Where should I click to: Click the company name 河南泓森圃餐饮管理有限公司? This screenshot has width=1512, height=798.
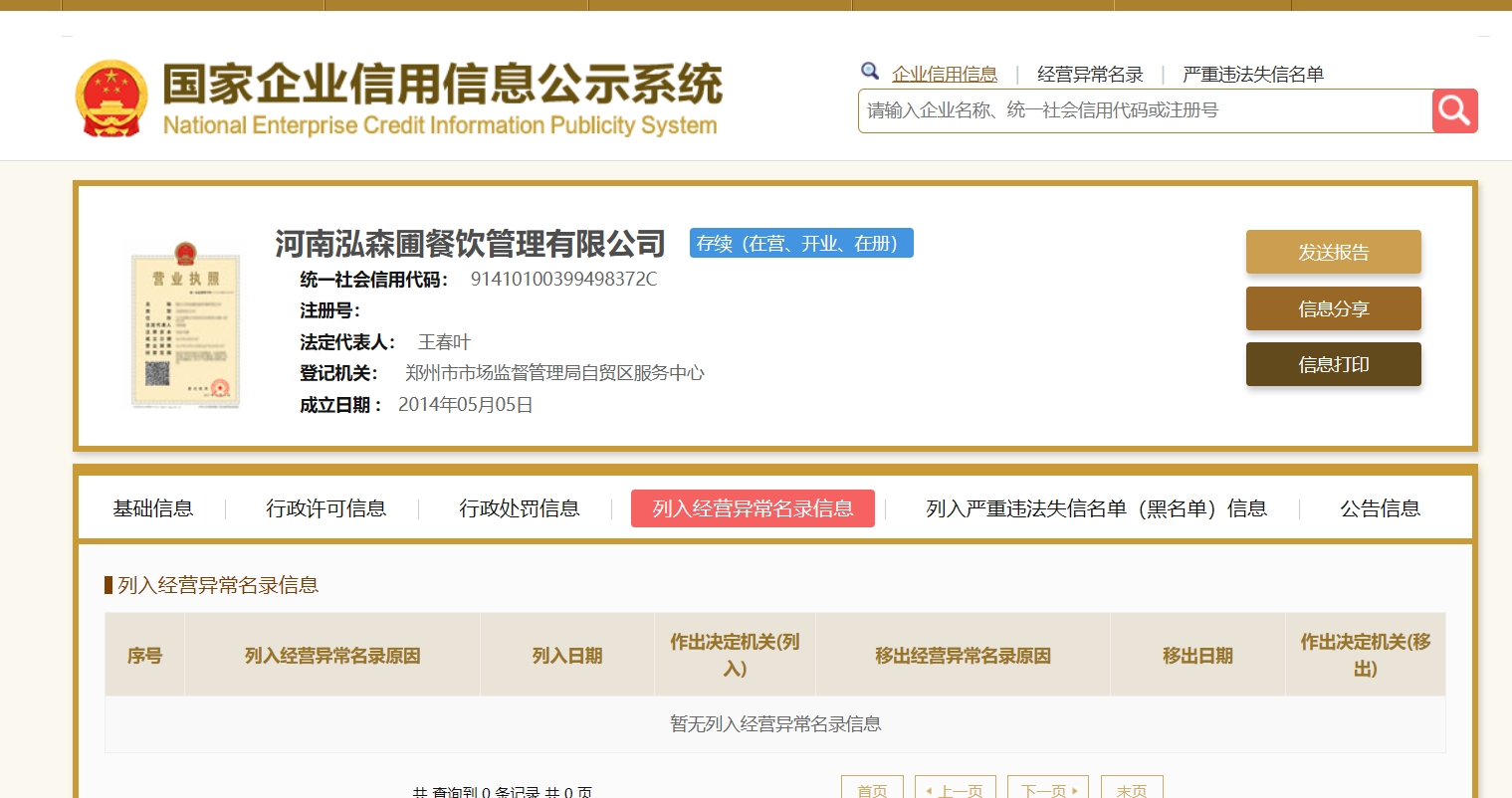point(470,244)
